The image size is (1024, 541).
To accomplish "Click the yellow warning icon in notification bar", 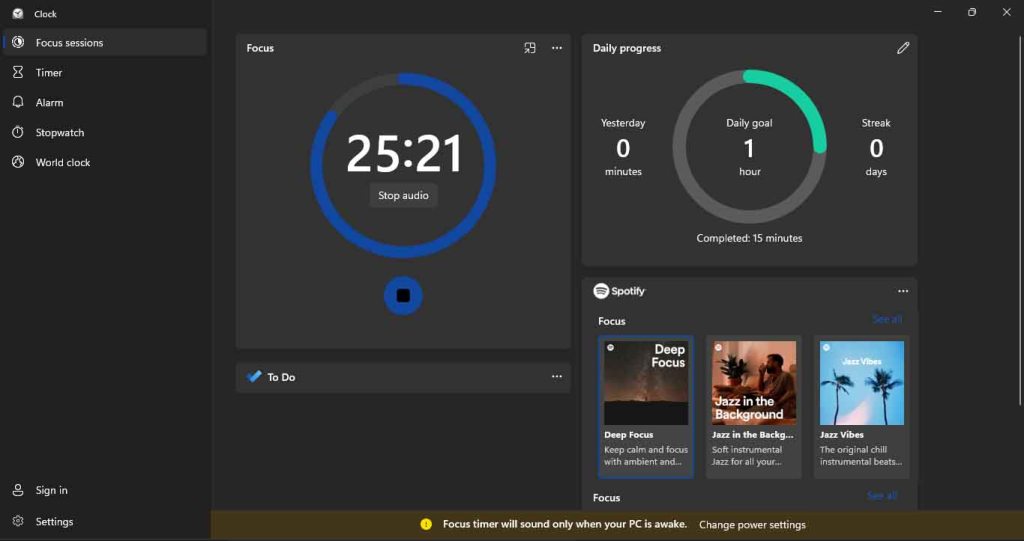I will (x=426, y=524).
